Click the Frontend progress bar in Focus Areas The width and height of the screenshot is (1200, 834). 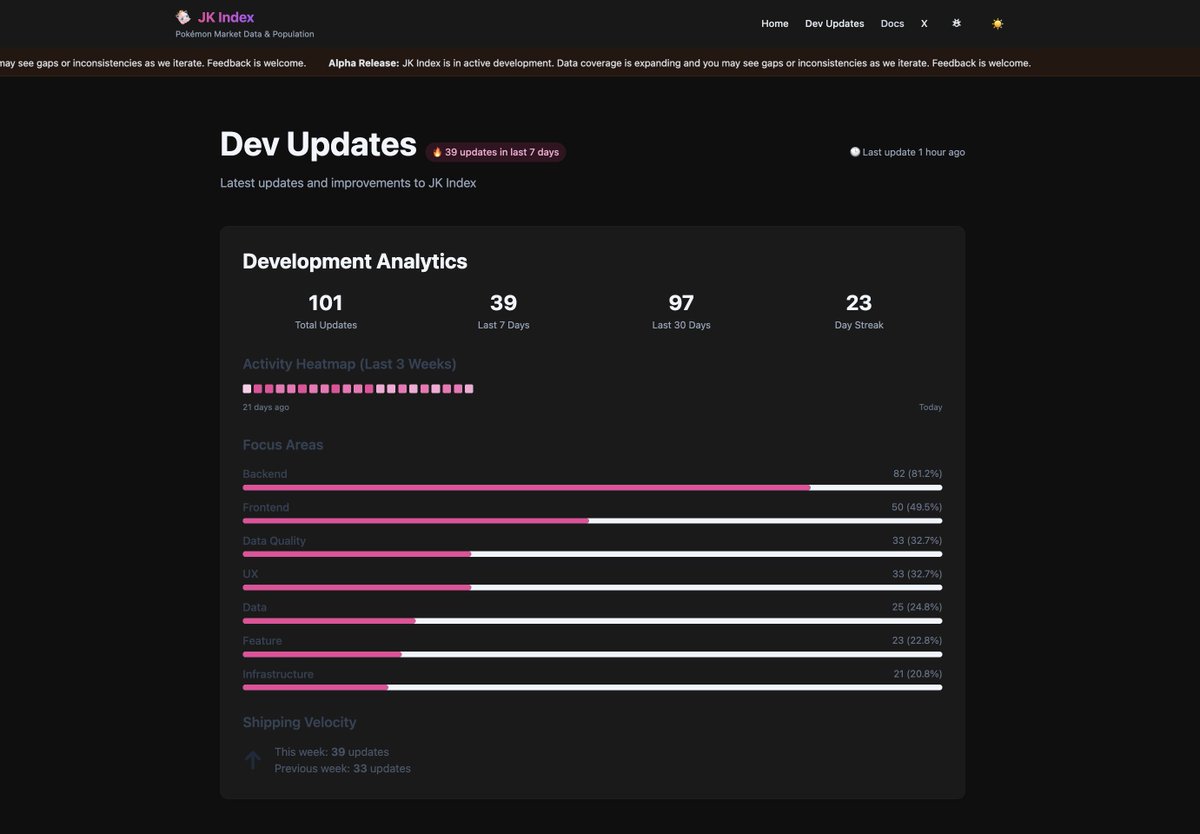click(591, 521)
